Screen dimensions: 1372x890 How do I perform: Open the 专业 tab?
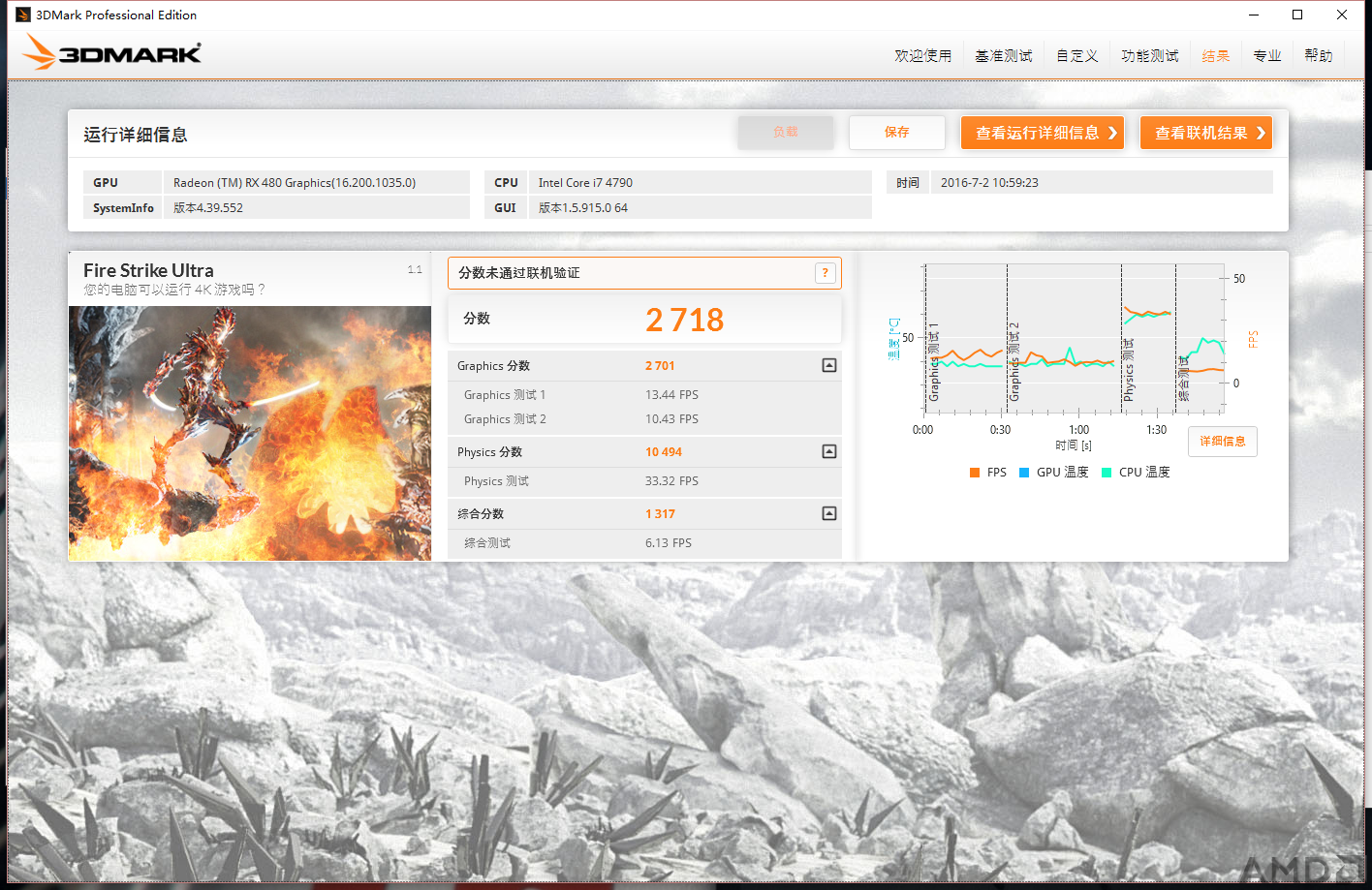(1266, 55)
